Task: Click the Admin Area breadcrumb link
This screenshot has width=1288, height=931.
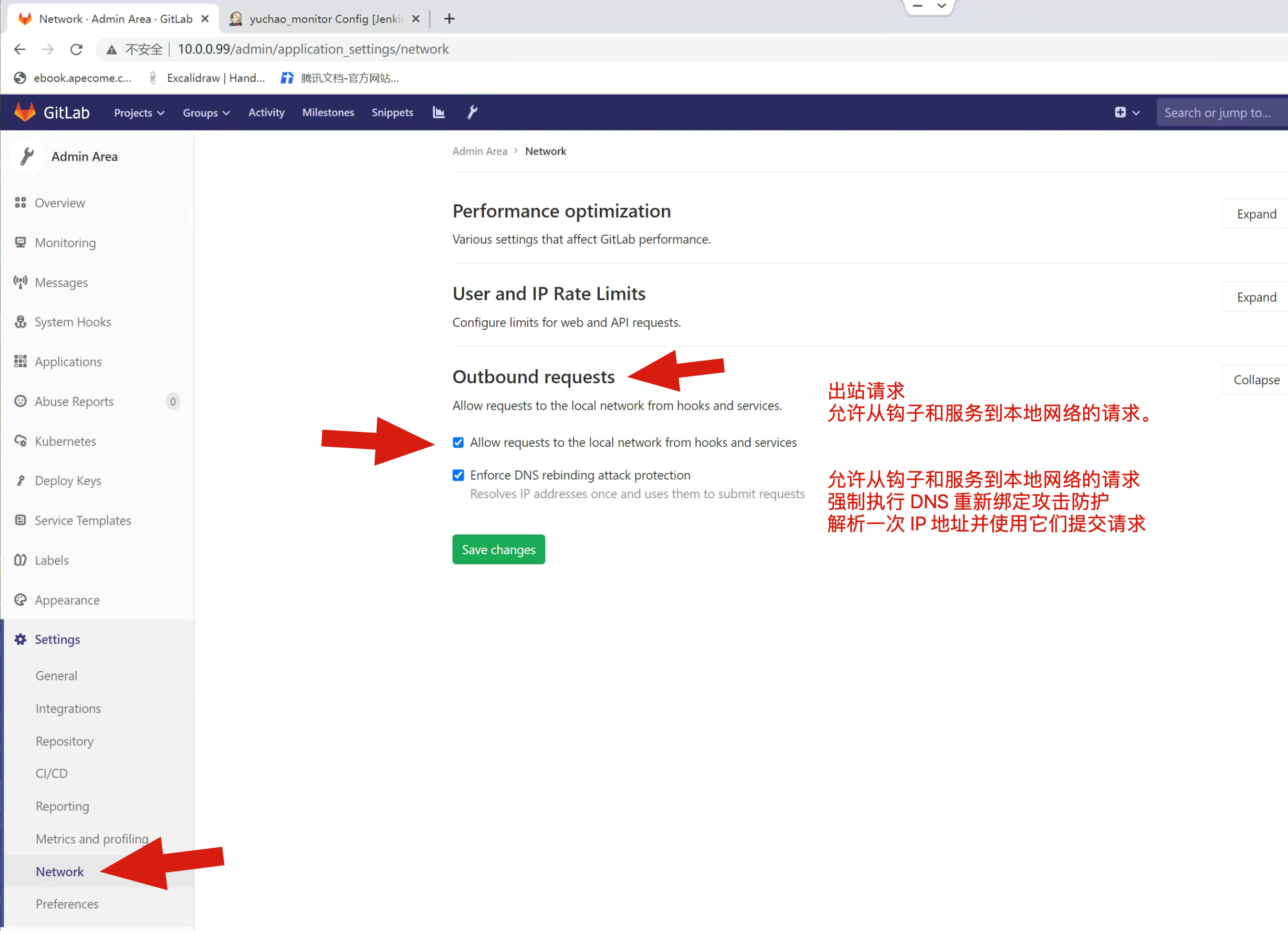Action: (x=480, y=151)
